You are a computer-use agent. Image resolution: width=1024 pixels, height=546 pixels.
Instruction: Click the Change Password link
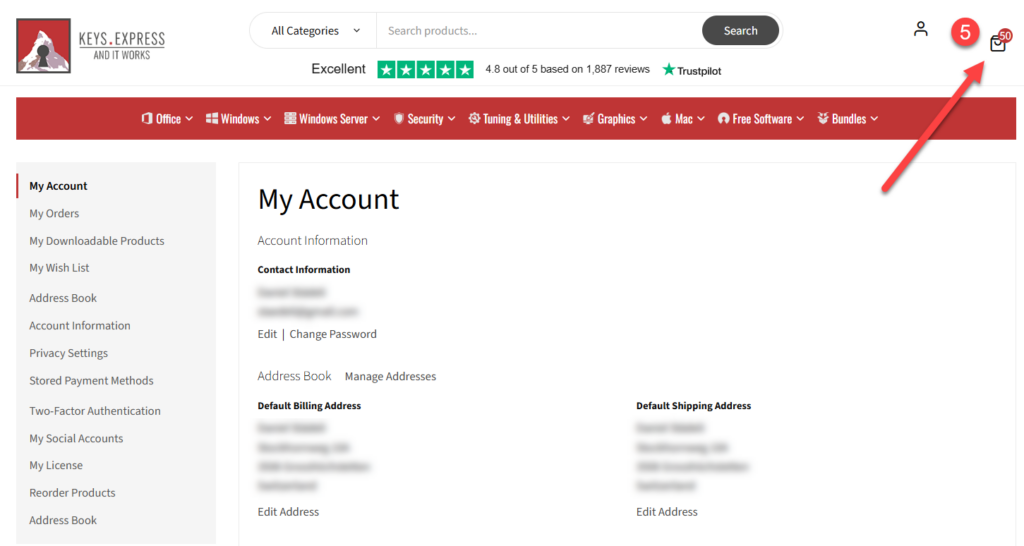click(333, 334)
